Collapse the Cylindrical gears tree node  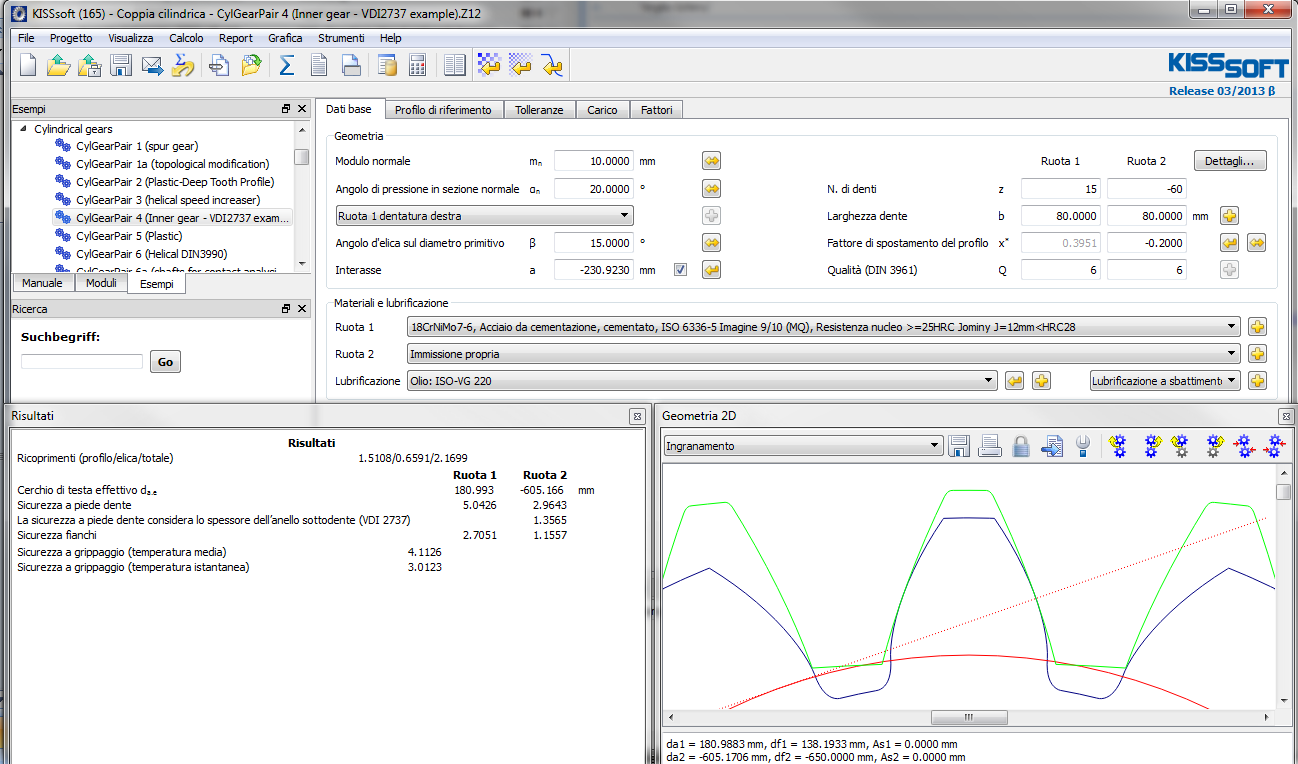coord(22,129)
